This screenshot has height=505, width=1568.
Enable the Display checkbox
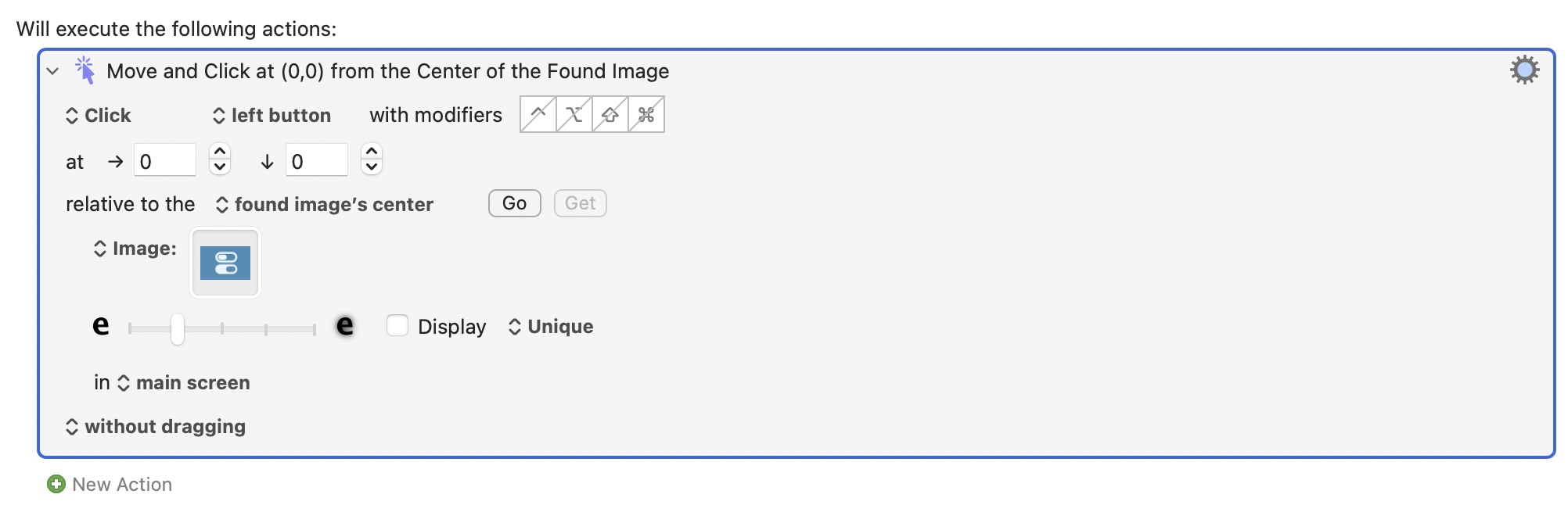coord(397,326)
